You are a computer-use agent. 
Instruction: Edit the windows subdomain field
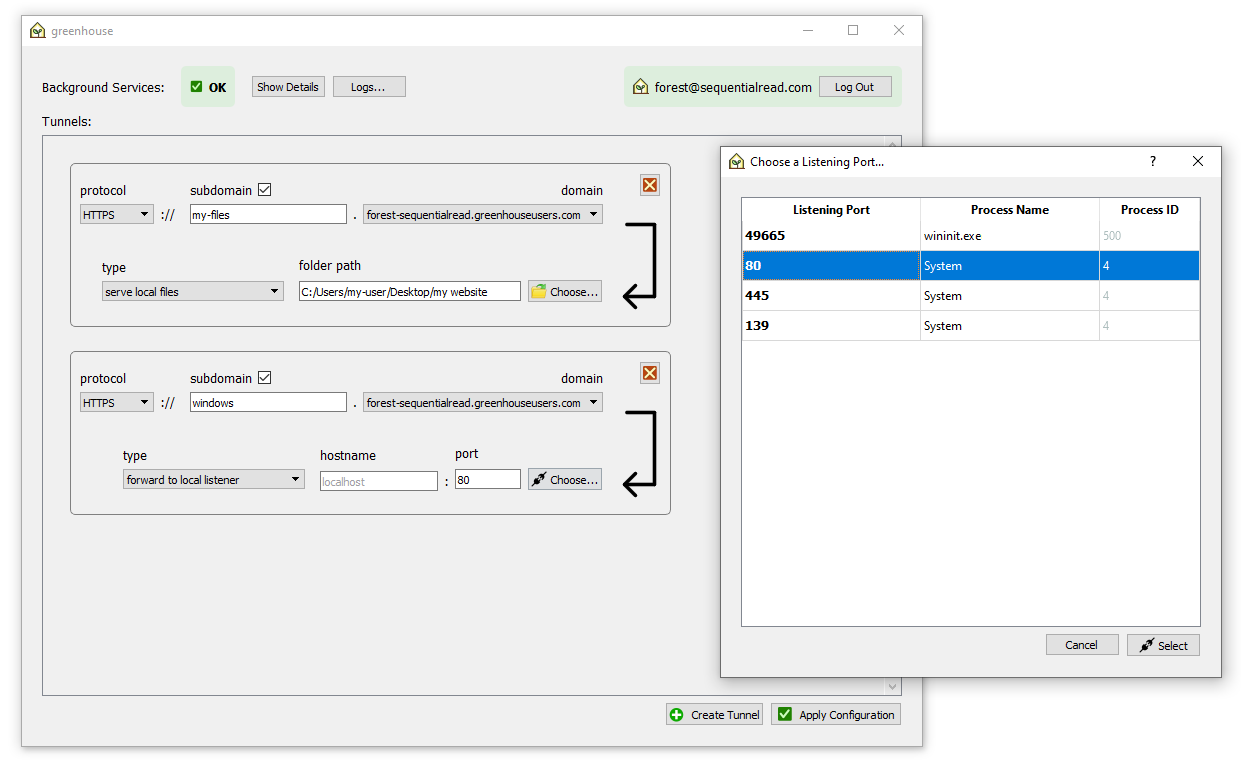coord(268,402)
